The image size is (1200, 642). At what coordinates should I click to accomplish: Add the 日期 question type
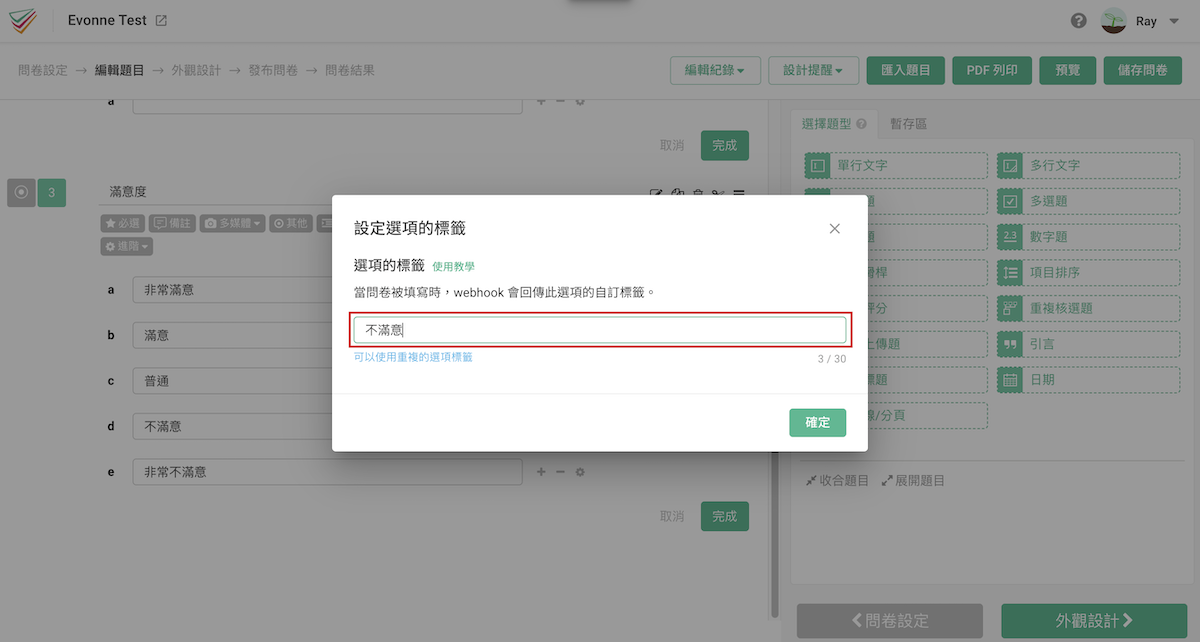pyautogui.click(x=1089, y=380)
